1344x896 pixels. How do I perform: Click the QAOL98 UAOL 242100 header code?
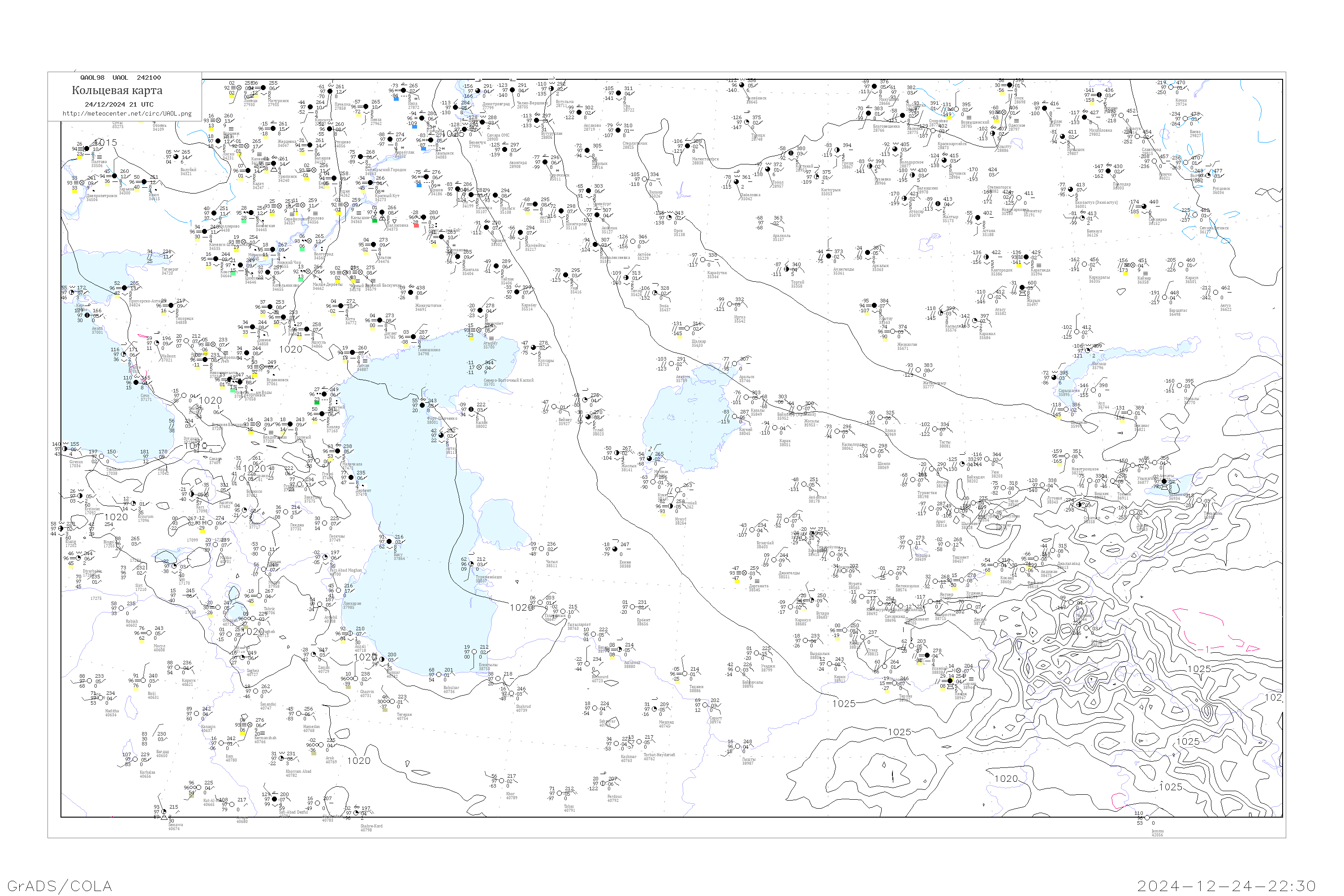coord(120,78)
